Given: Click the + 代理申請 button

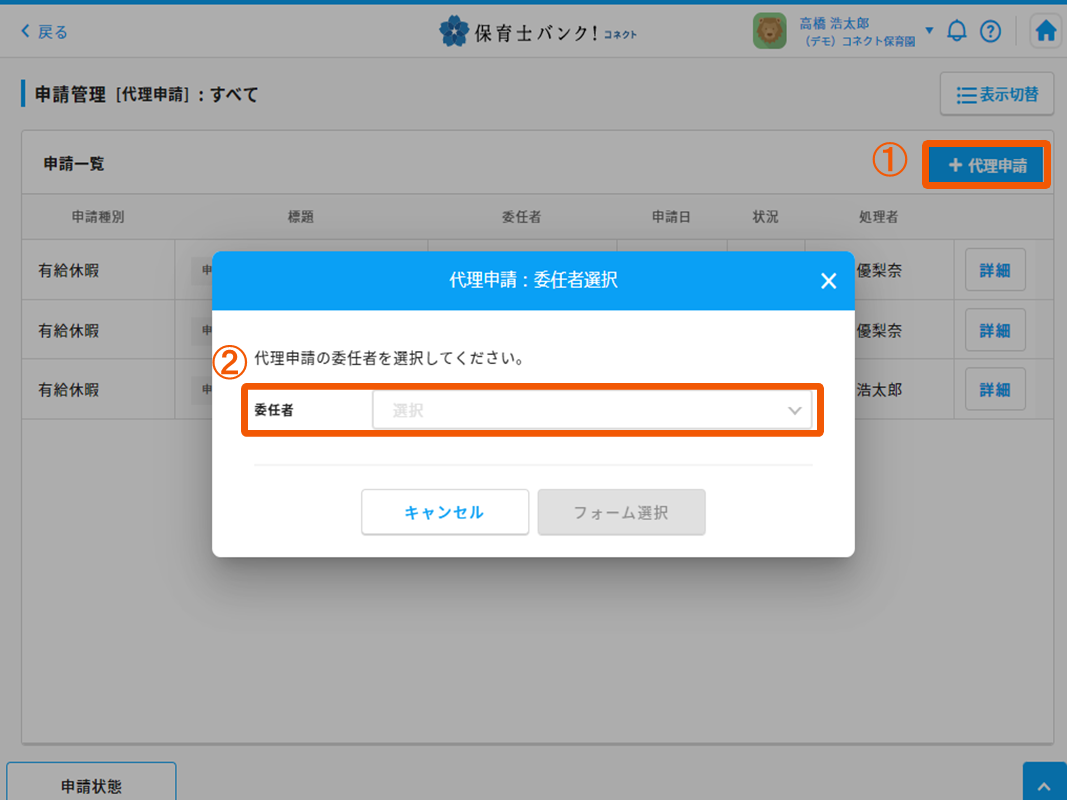Looking at the screenshot, I should click(987, 165).
